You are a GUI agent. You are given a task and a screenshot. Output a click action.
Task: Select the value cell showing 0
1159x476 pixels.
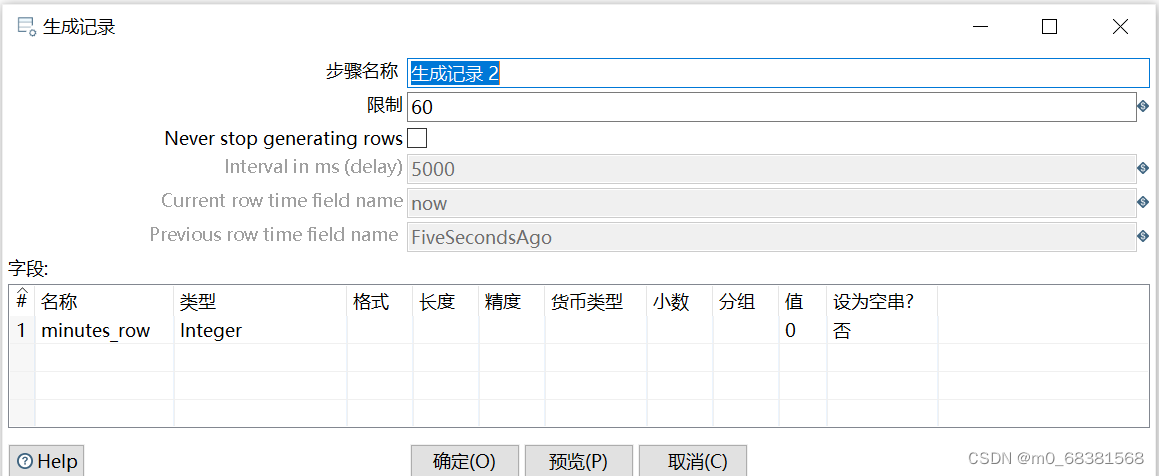coord(803,330)
